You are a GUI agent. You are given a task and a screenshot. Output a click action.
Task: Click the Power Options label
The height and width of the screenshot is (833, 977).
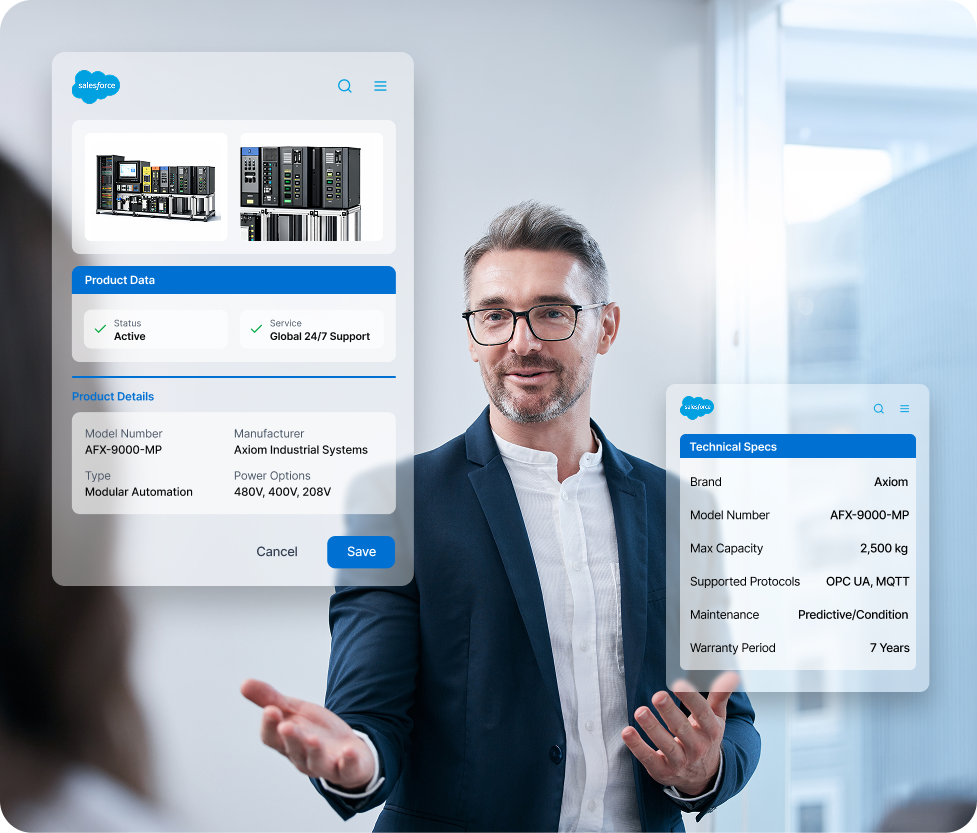pos(272,475)
